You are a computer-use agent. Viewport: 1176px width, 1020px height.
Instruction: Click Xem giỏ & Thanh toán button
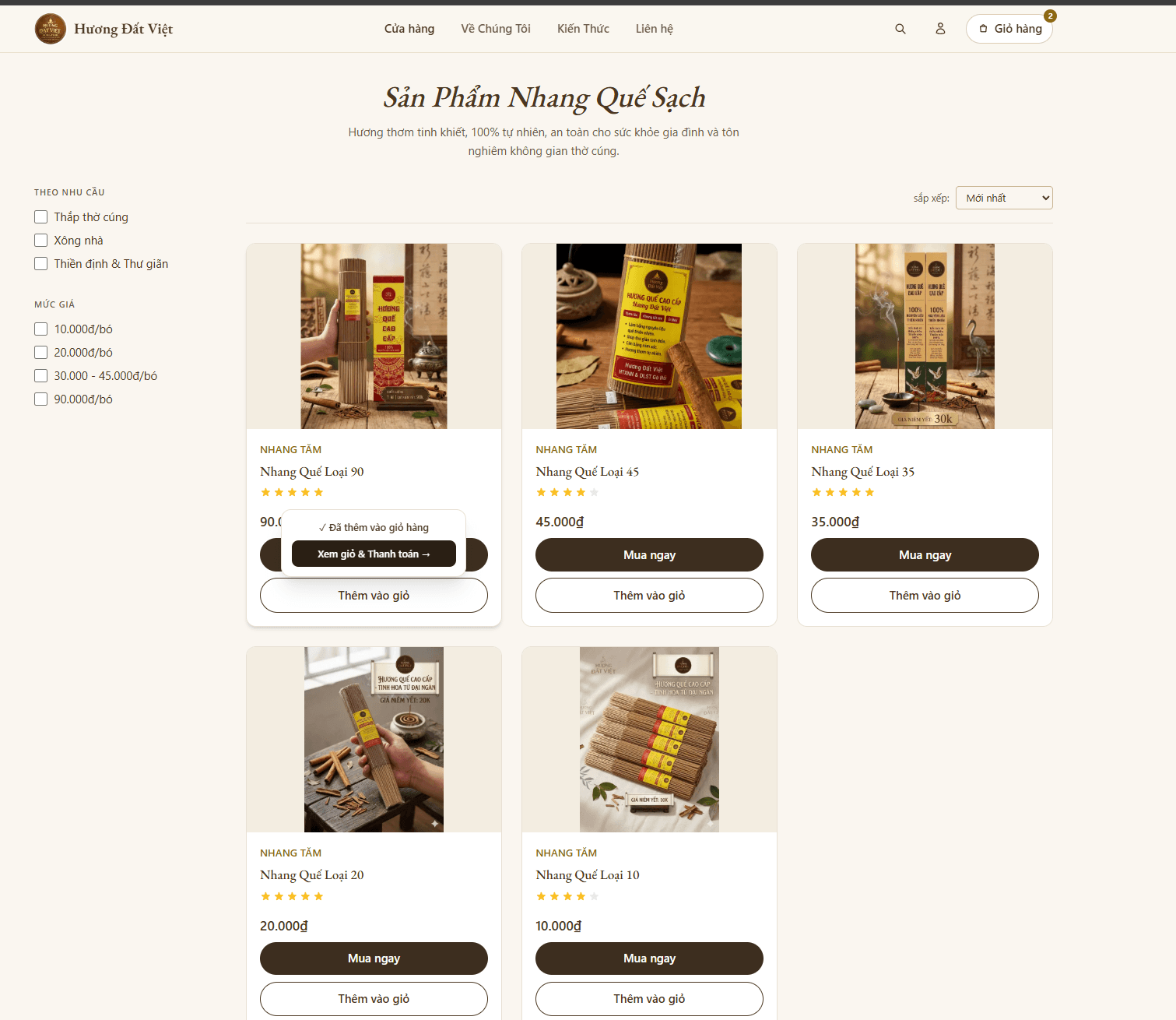tap(374, 554)
